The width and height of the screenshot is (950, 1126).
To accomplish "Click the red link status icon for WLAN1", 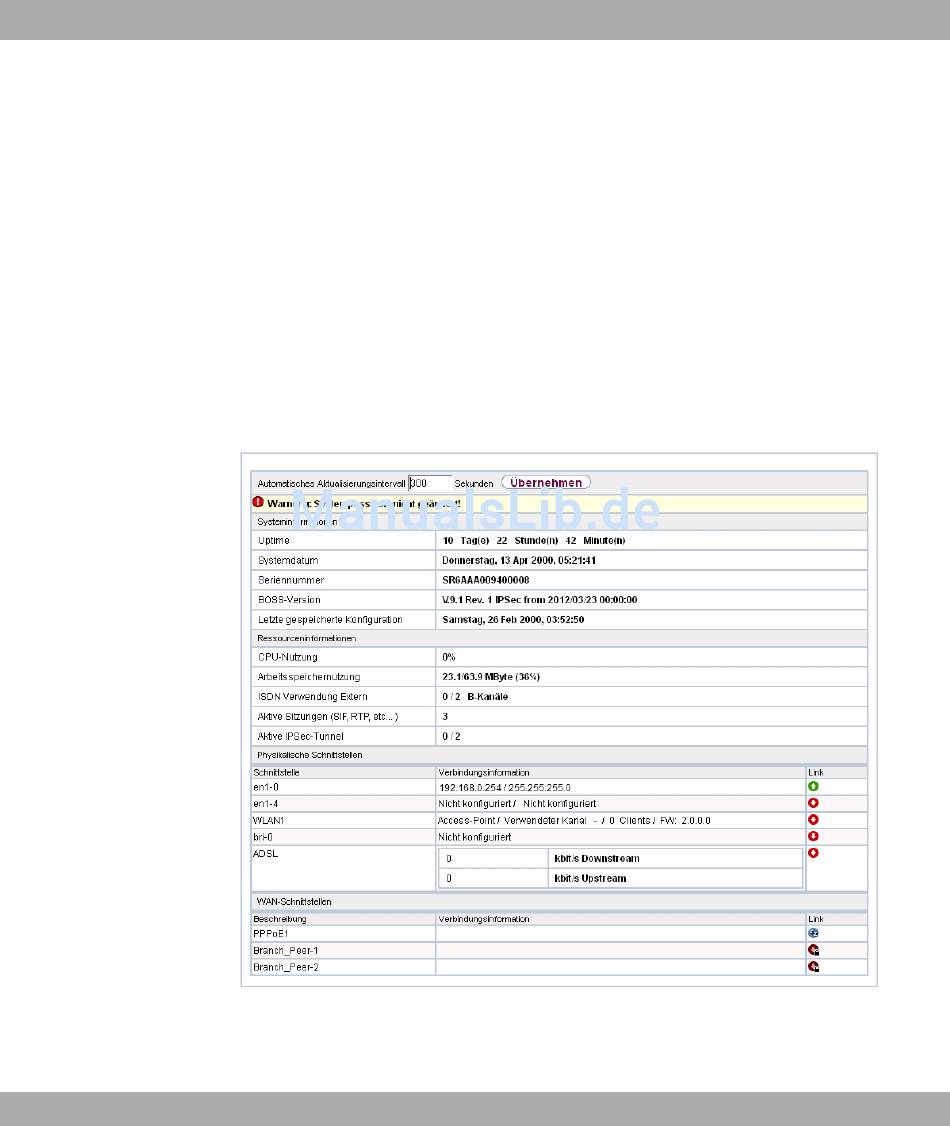I will tap(813, 820).
